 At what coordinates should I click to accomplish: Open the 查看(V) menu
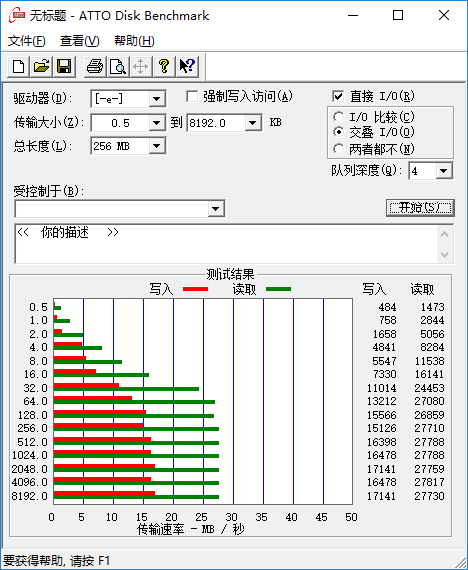point(80,41)
